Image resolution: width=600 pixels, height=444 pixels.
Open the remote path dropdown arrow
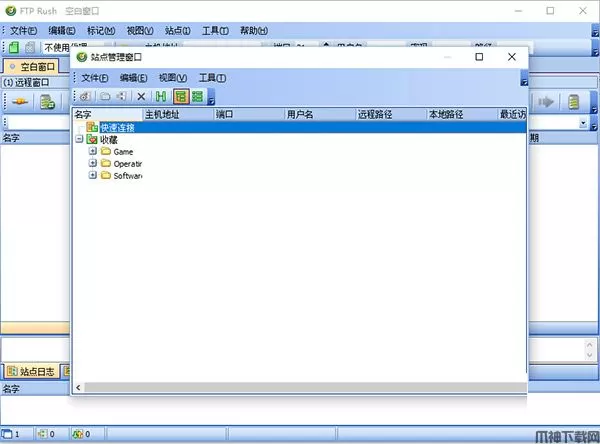coord(583,123)
